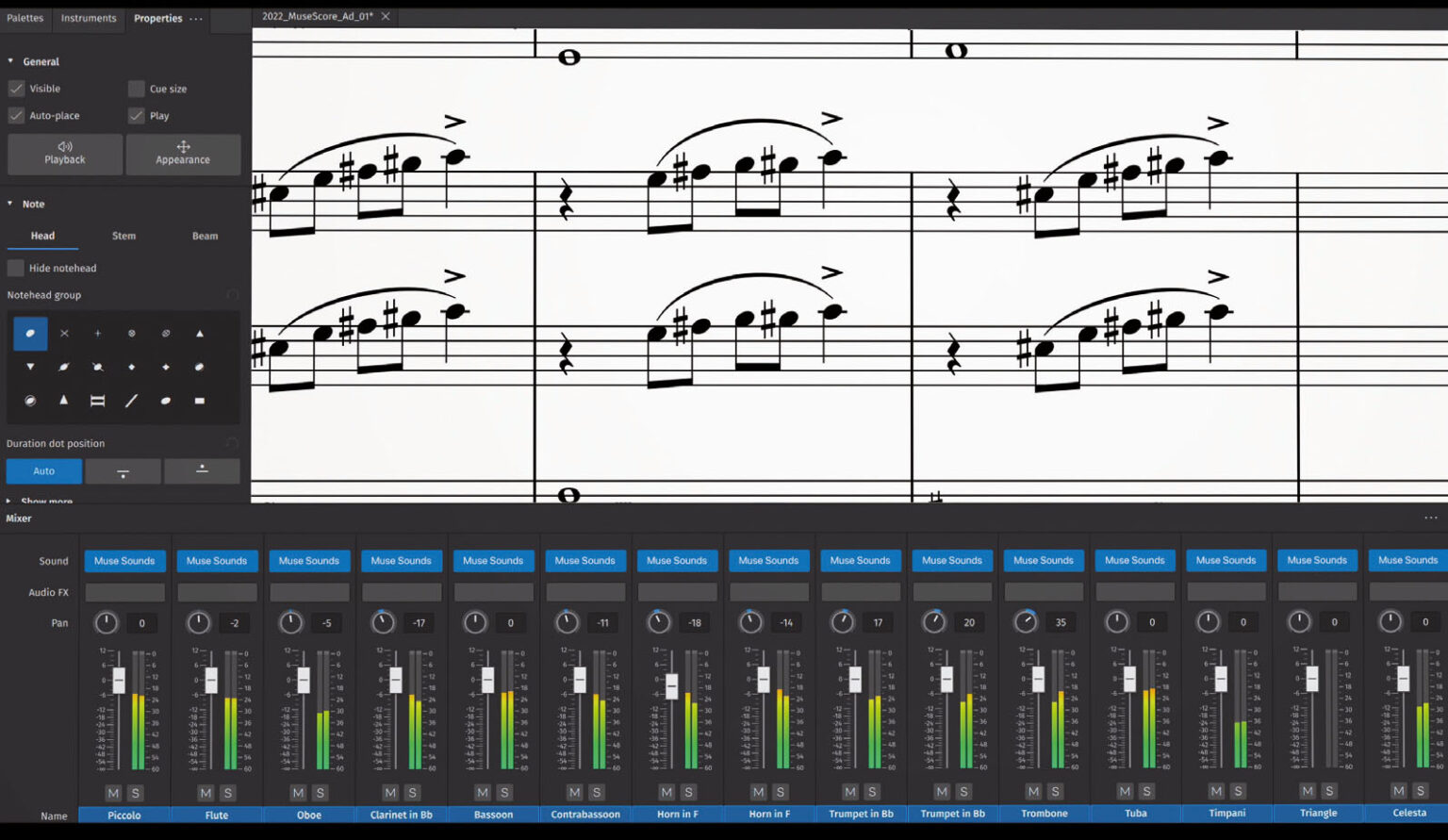
Task: Open the Flute Muse Sounds dropdown
Action: [217, 561]
